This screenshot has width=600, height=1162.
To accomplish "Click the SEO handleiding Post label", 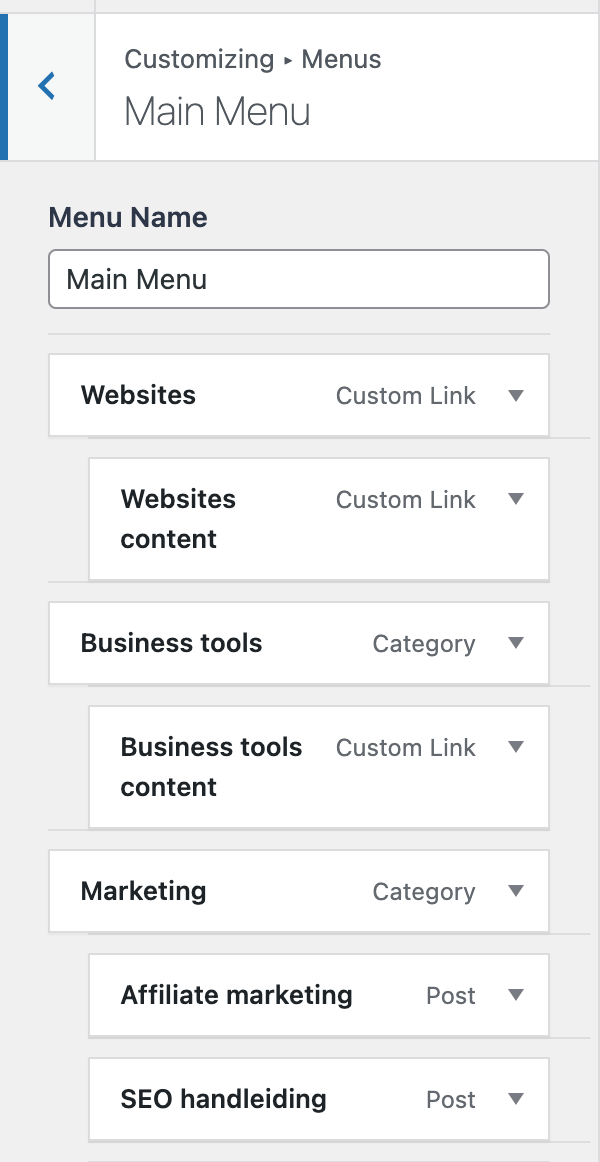I will [x=450, y=1099].
